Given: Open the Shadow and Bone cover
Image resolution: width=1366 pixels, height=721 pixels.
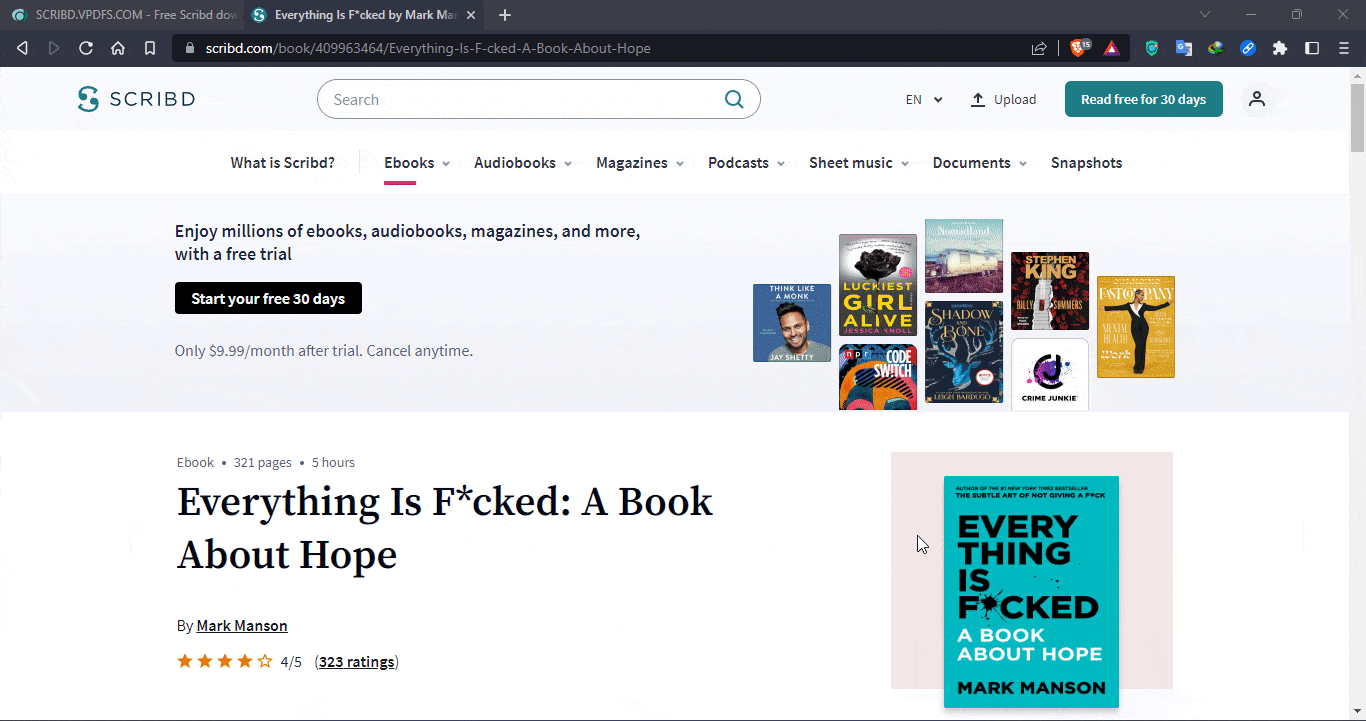Looking at the screenshot, I should [x=964, y=352].
